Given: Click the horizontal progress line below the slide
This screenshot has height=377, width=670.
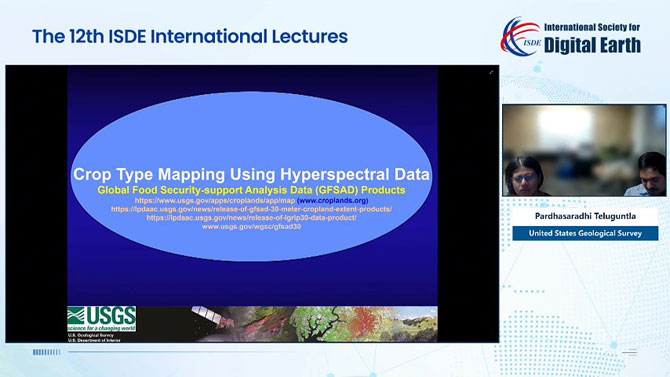Looking at the screenshot, I should pyautogui.click(x=280, y=352).
